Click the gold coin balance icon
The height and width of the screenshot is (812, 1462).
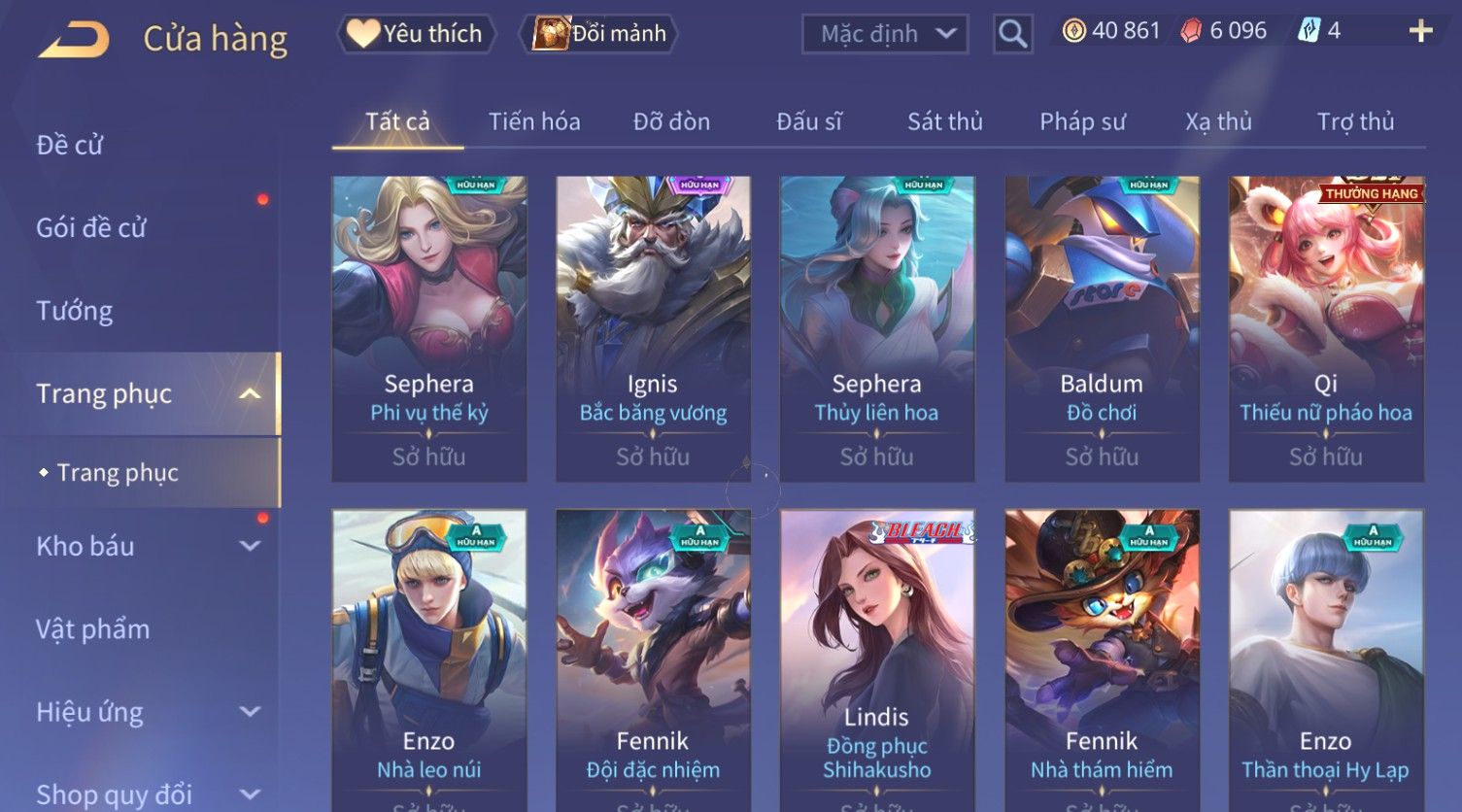pyautogui.click(x=1073, y=31)
